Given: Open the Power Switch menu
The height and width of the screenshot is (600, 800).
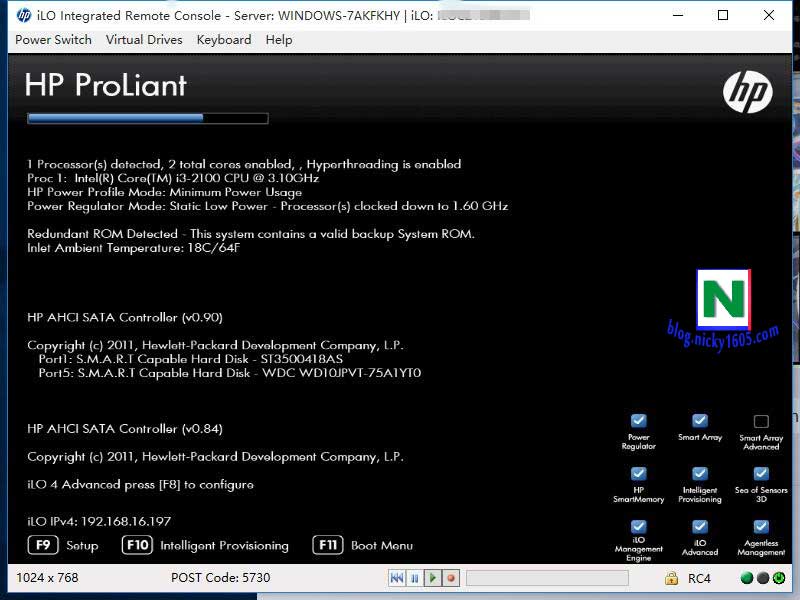Looking at the screenshot, I should point(53,40).
